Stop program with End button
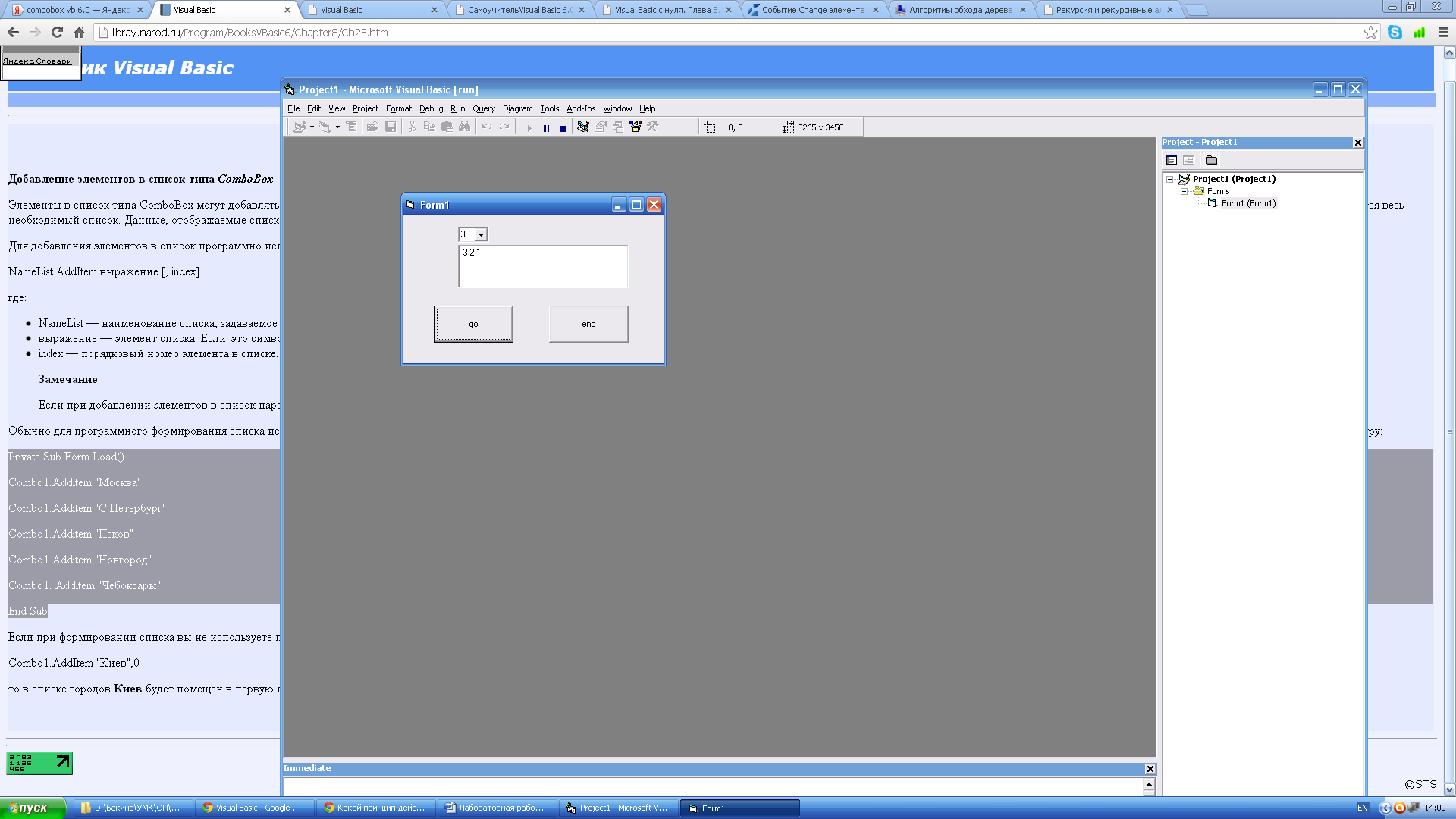1456x819 pixels. point(563,127)
